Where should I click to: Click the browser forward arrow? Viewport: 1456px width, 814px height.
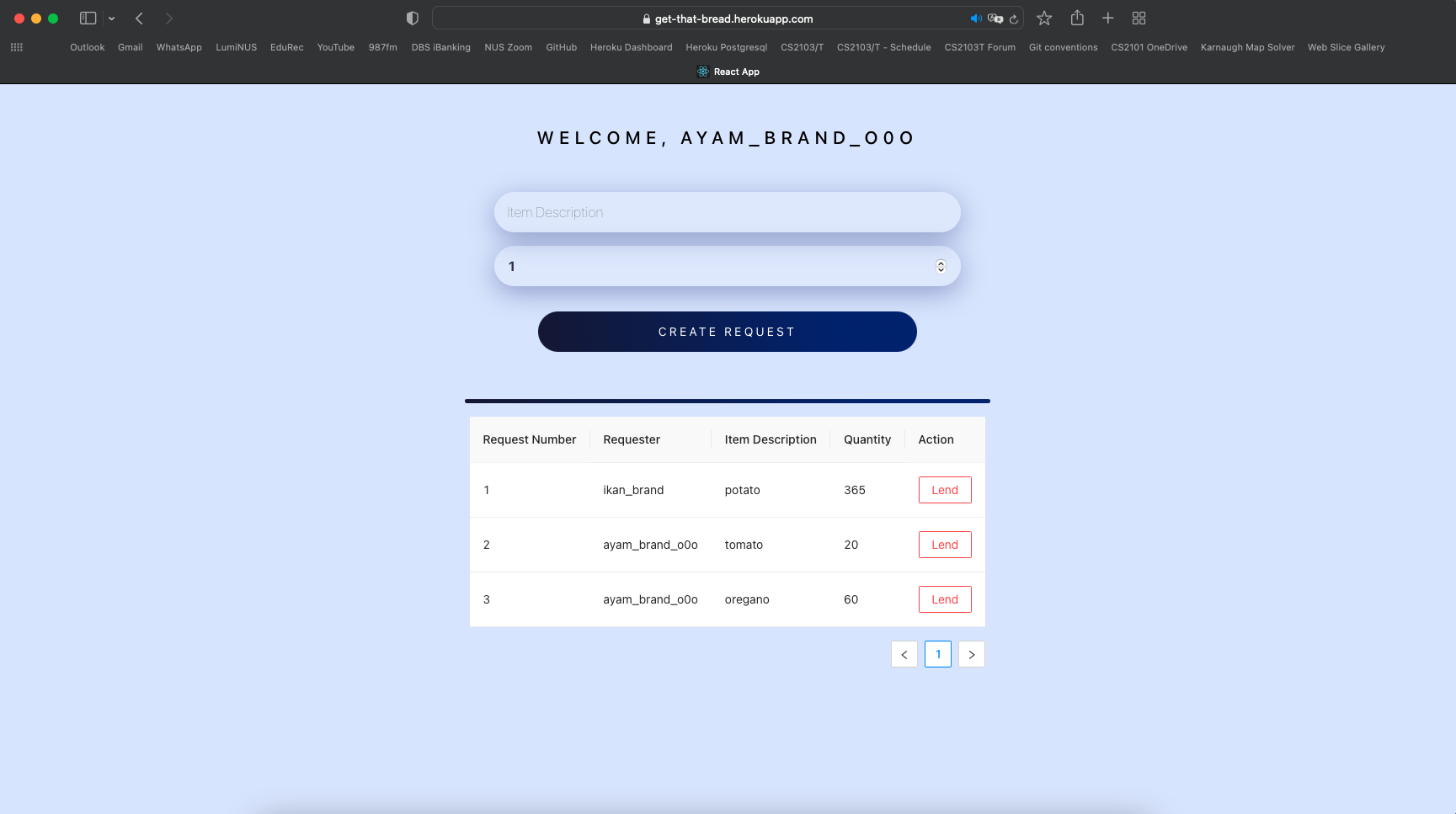click(x=168, y=18)
